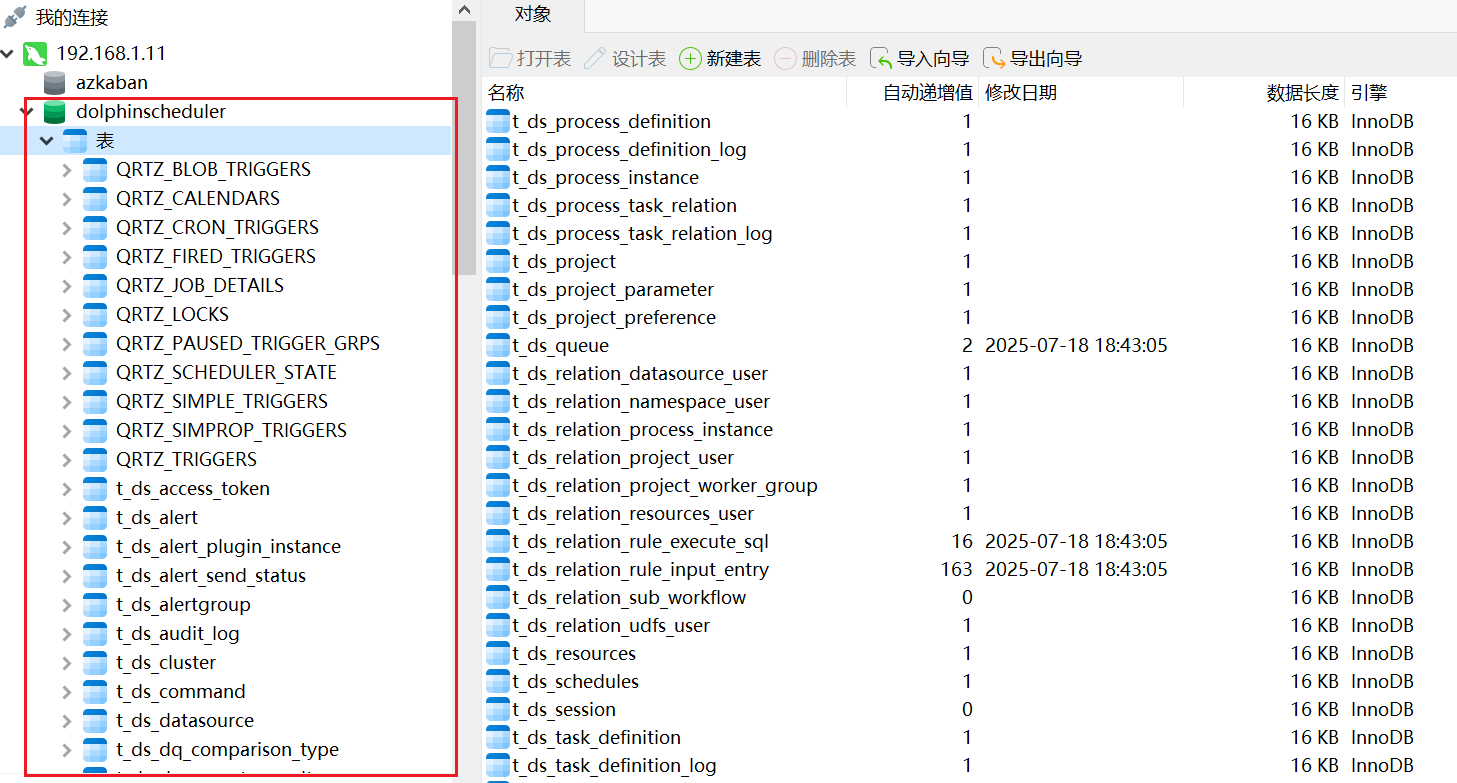This screenshot has width=1457, height=783.
Task: Expand t_ds_dq_comparison_type tree node
Action: point(66,750)
